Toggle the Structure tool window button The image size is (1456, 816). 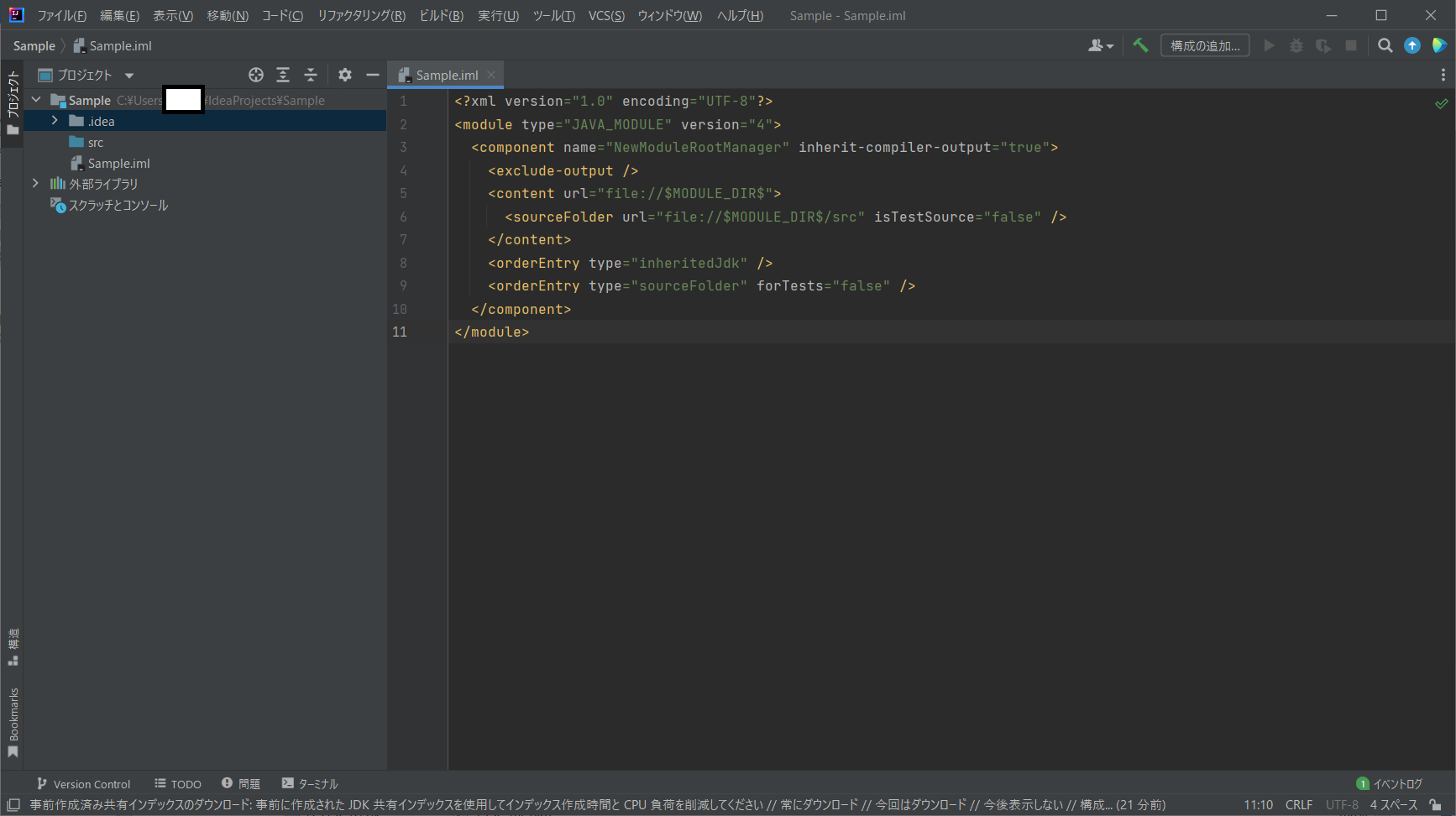(x=13, y=647)
